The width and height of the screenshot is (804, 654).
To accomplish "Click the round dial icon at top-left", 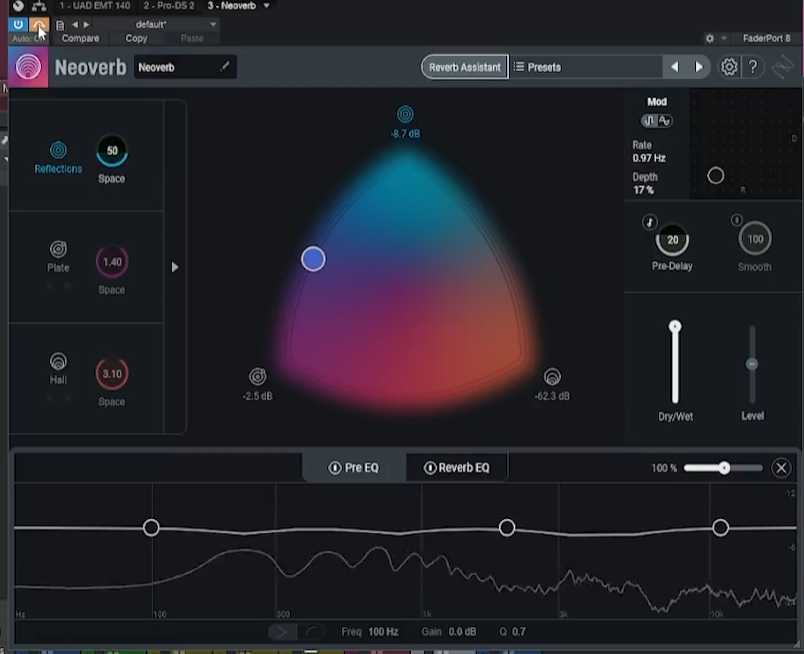I will pos(18,6).
